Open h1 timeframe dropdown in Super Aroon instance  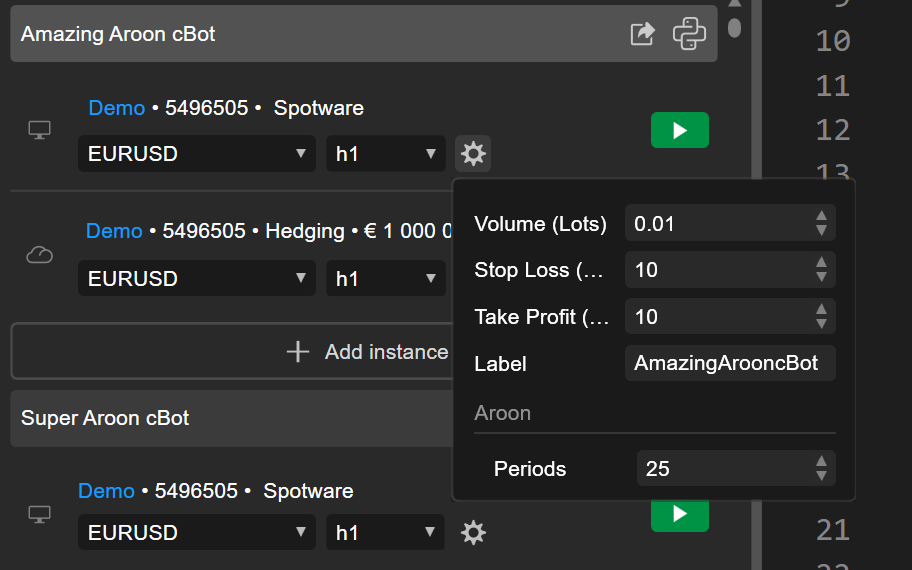[385, 533]
